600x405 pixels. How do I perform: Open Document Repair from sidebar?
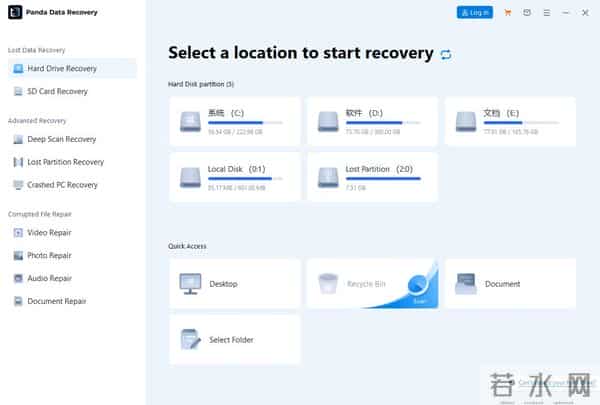[57, 301]
